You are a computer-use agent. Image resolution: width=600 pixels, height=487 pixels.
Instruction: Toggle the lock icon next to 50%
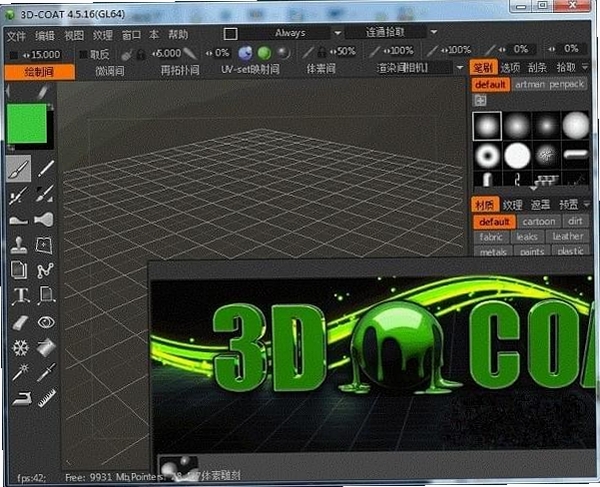322,52
